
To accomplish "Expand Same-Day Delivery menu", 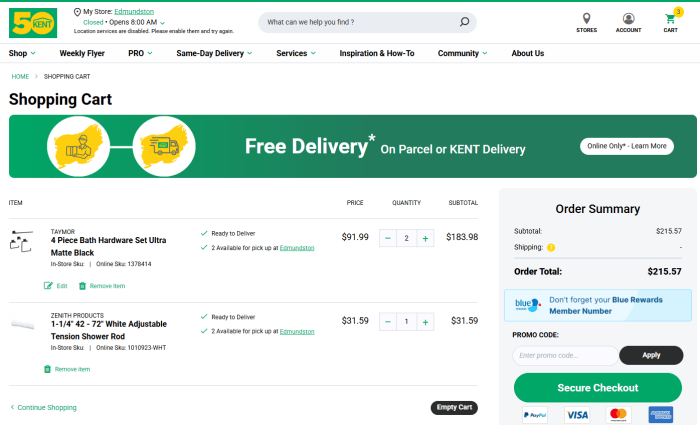I will 214,53.
